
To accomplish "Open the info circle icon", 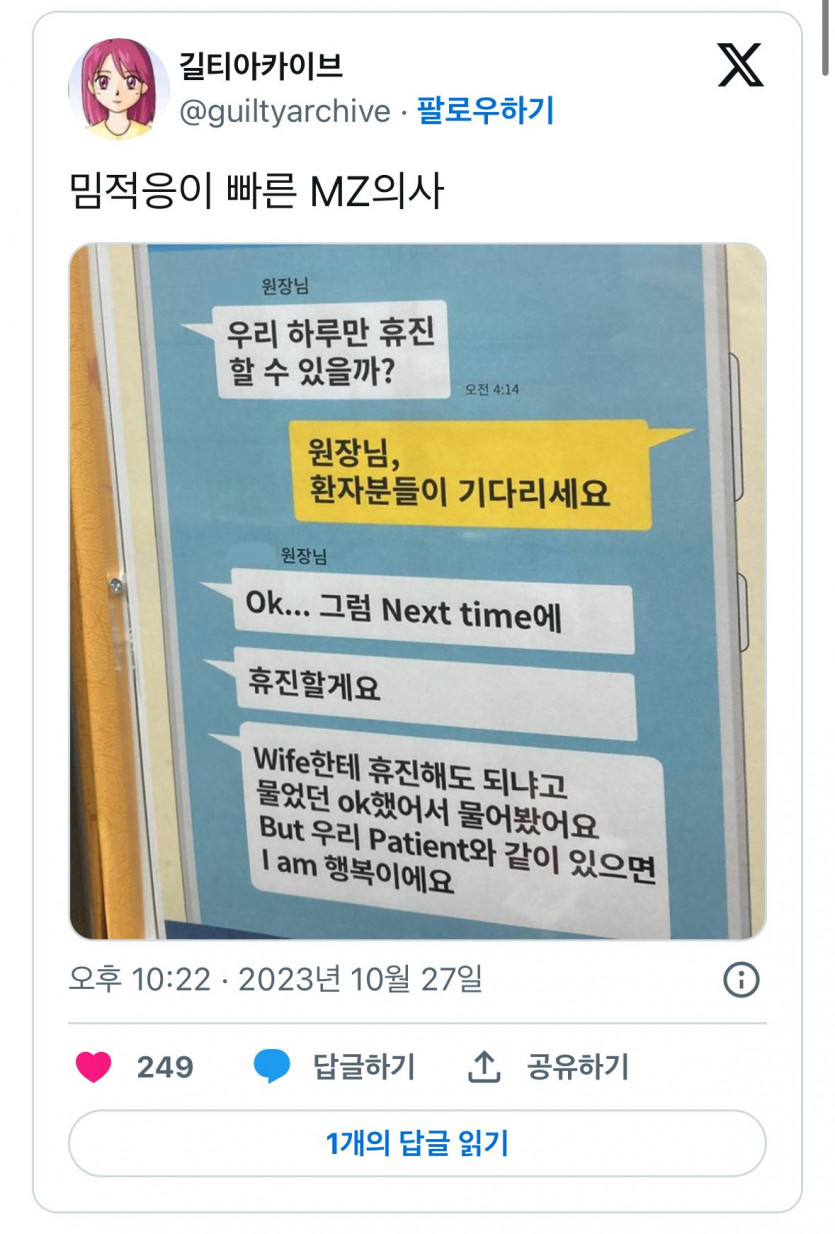I will [x=741, y=980].
